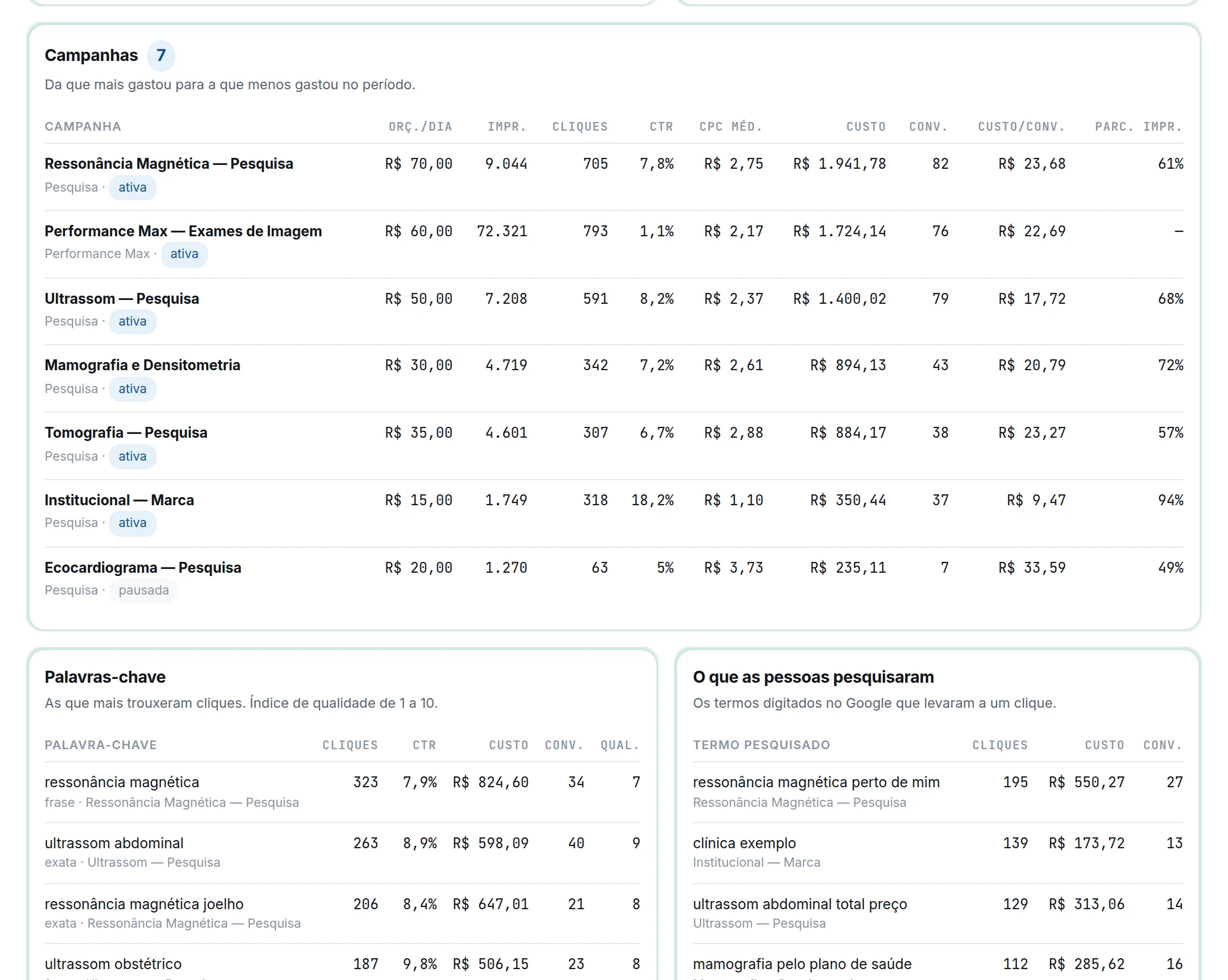Click the TERMO PESQUISADO column header
Image resolution: width=1228 pixels, height=980 pixels.
(762, 745)
